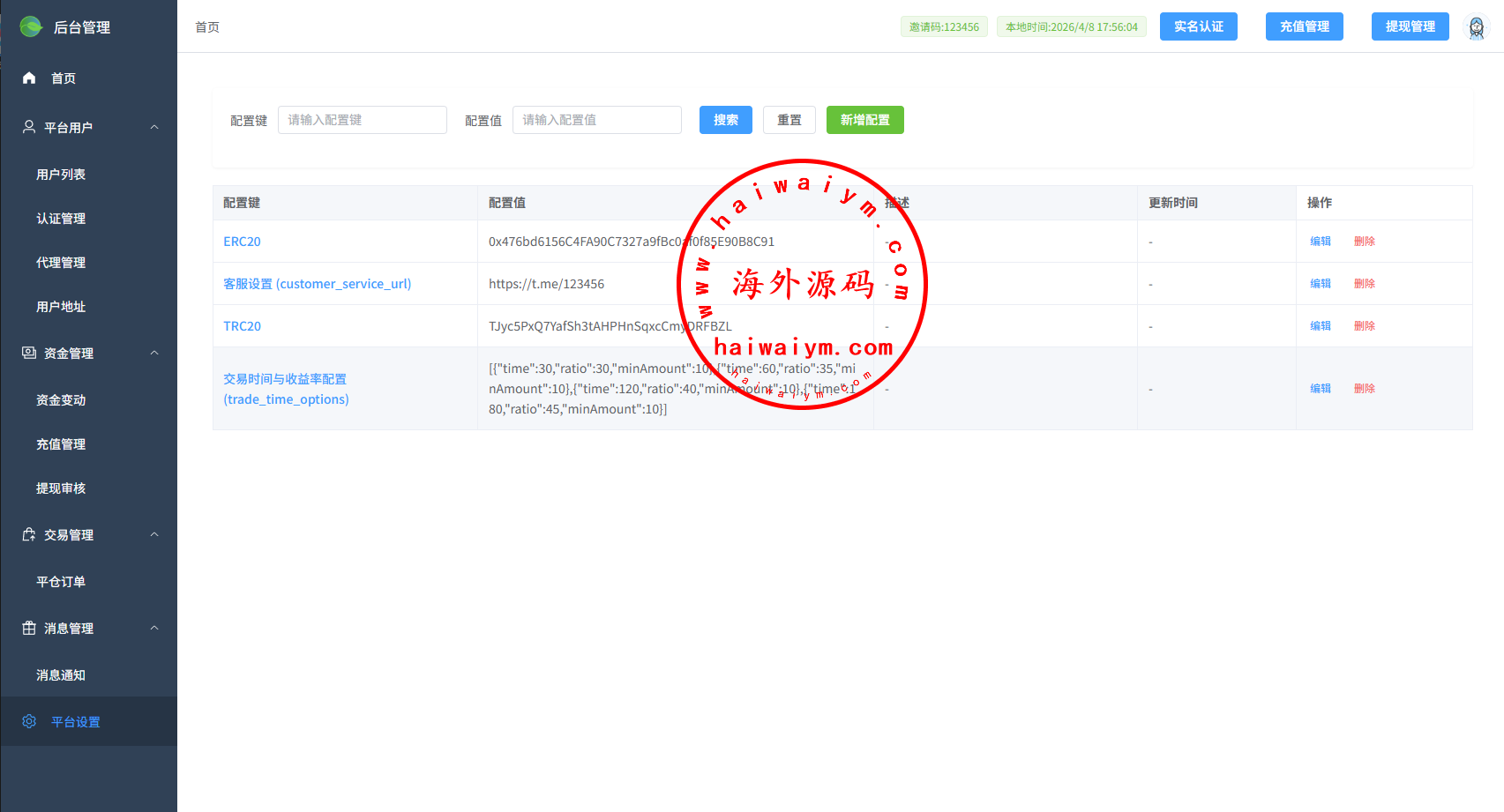The width and height of the screenshot is (1504, 812).
Task: Click the platform settings gear icon
Action: 29,721
